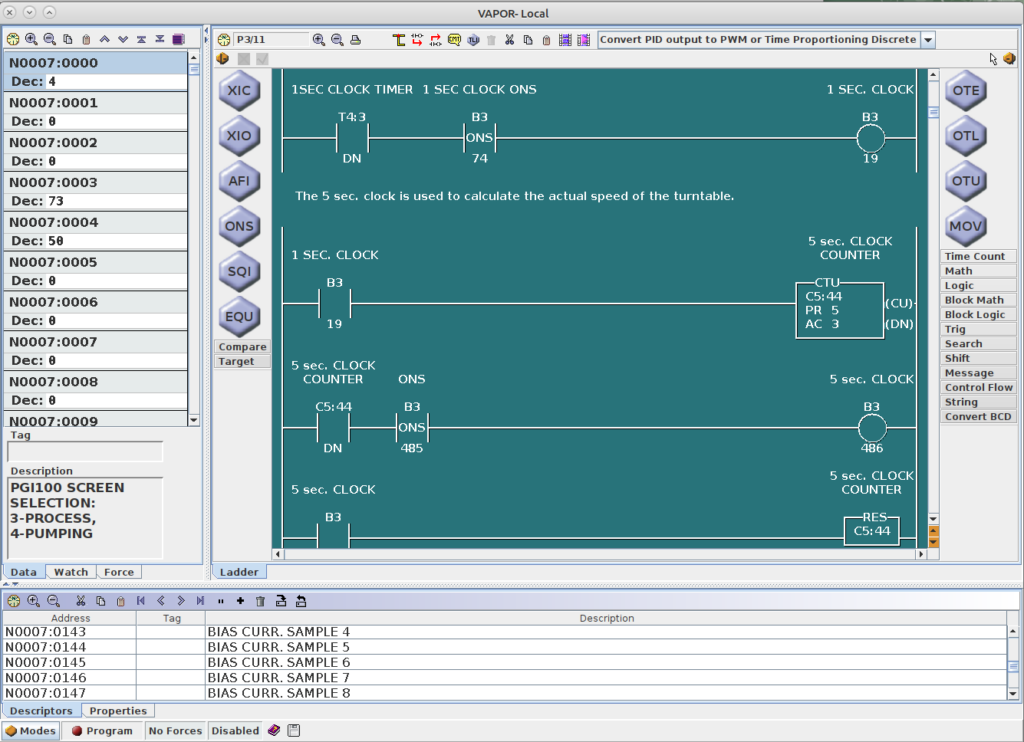Click the Target button below Compare
Viewport: 1024px width, 742px height.
coord(241,361)
